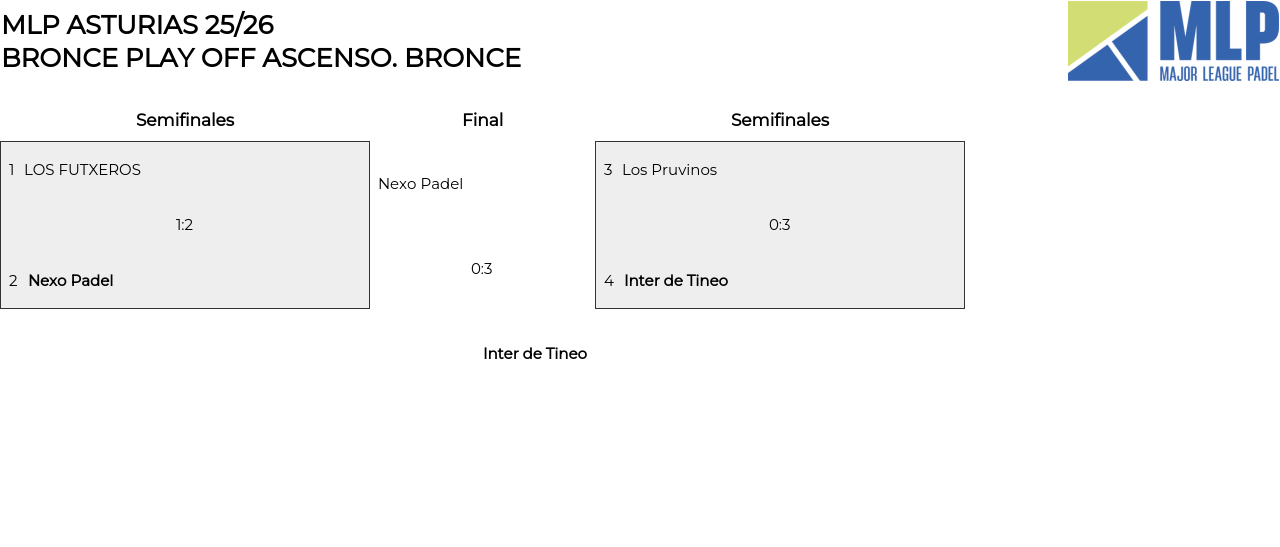
Task: Select the BRONCE PLAY OFF ASCENSO heading
Action: point(261,58)
